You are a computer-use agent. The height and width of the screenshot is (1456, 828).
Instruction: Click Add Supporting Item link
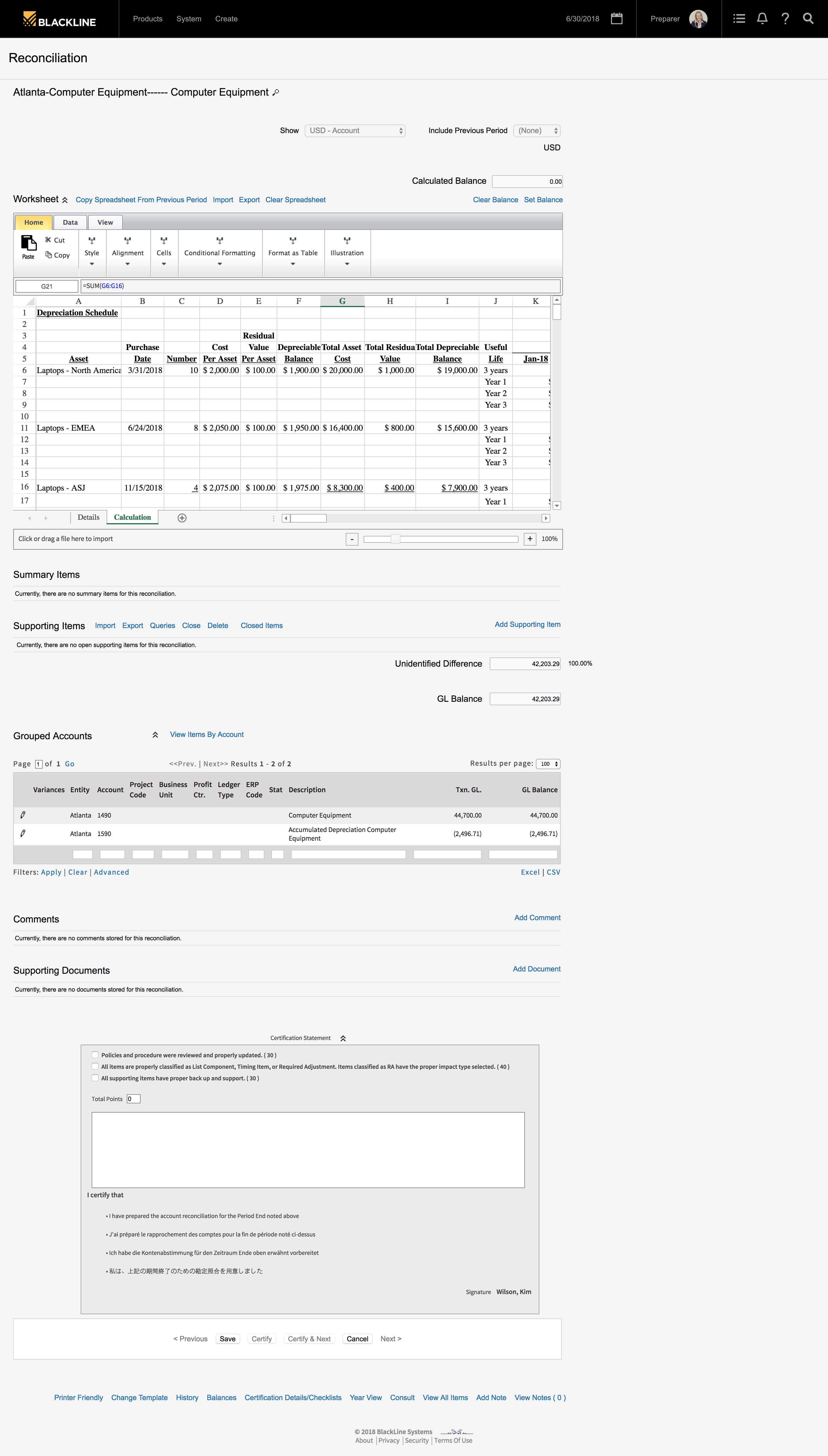[527, 624]
